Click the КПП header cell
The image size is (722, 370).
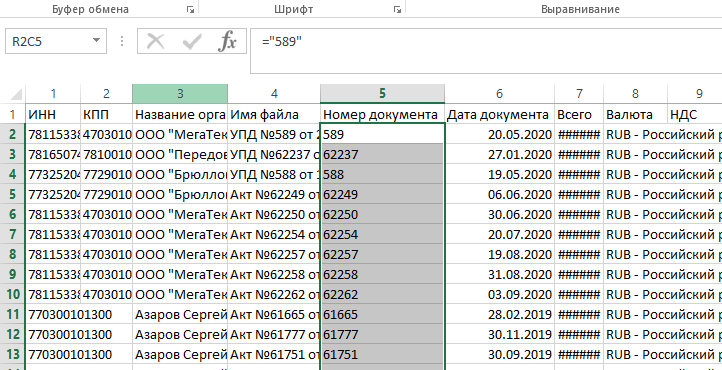[106, 114]
